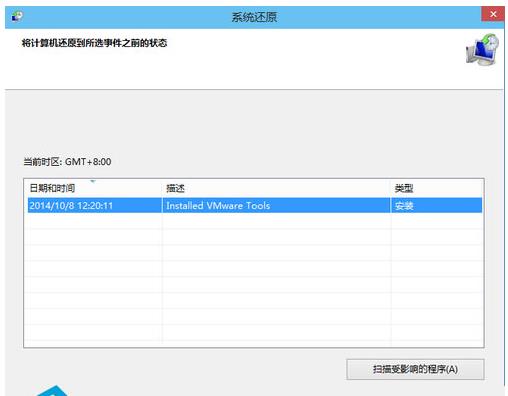This screenshot has width=508, height=396.
Task: Sort by 日期和时间 column header
Action: point(93,188)
